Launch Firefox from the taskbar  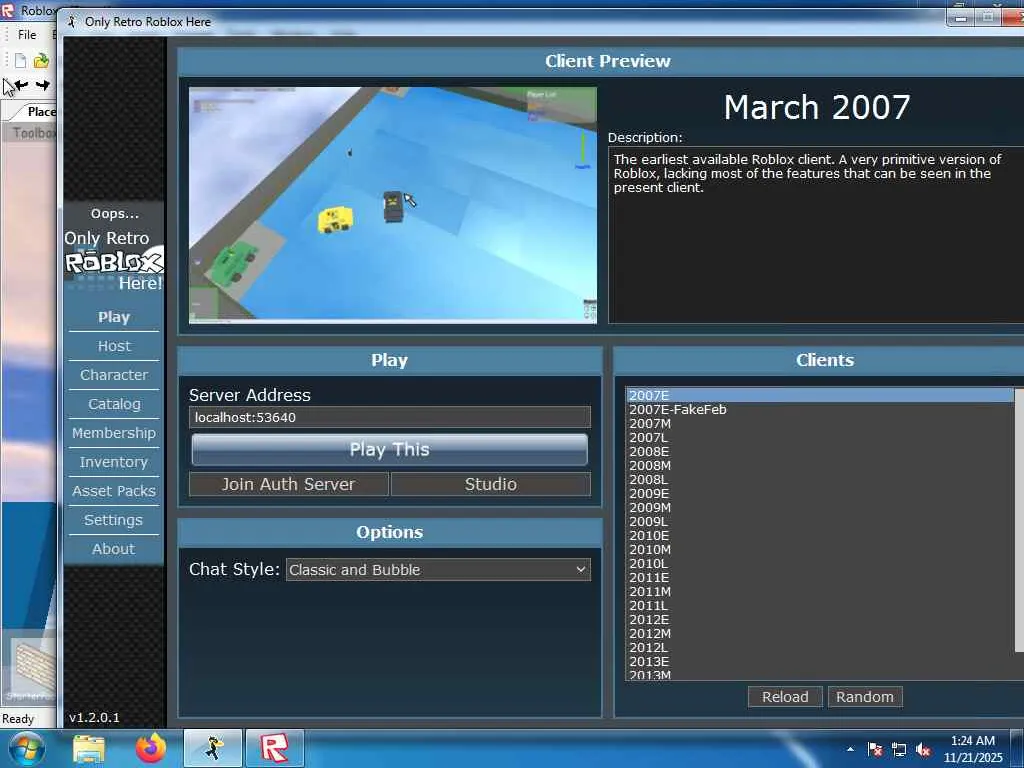click(x=151, y=748)
